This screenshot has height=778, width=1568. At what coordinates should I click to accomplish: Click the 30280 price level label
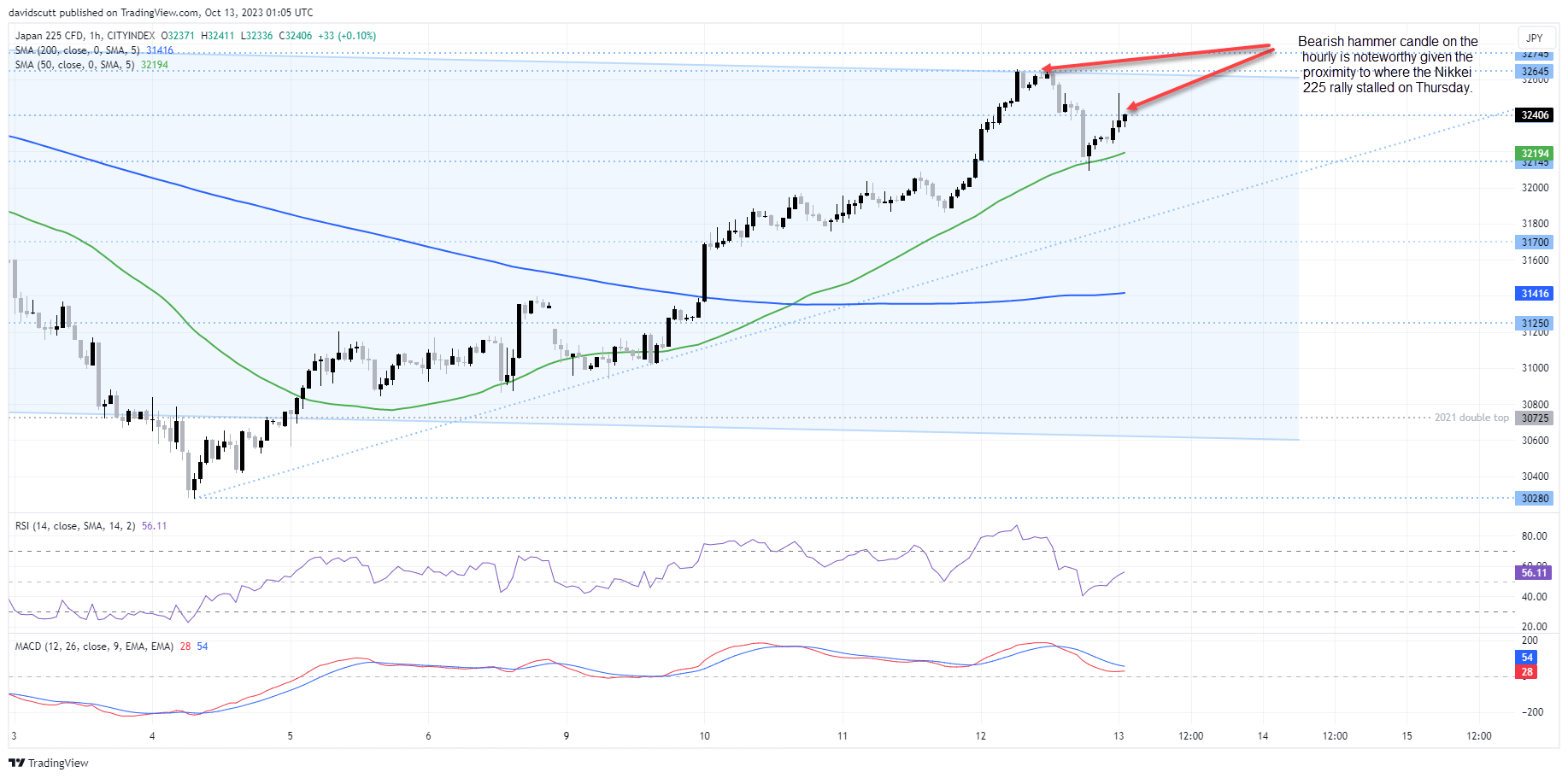click(1535, 499)
